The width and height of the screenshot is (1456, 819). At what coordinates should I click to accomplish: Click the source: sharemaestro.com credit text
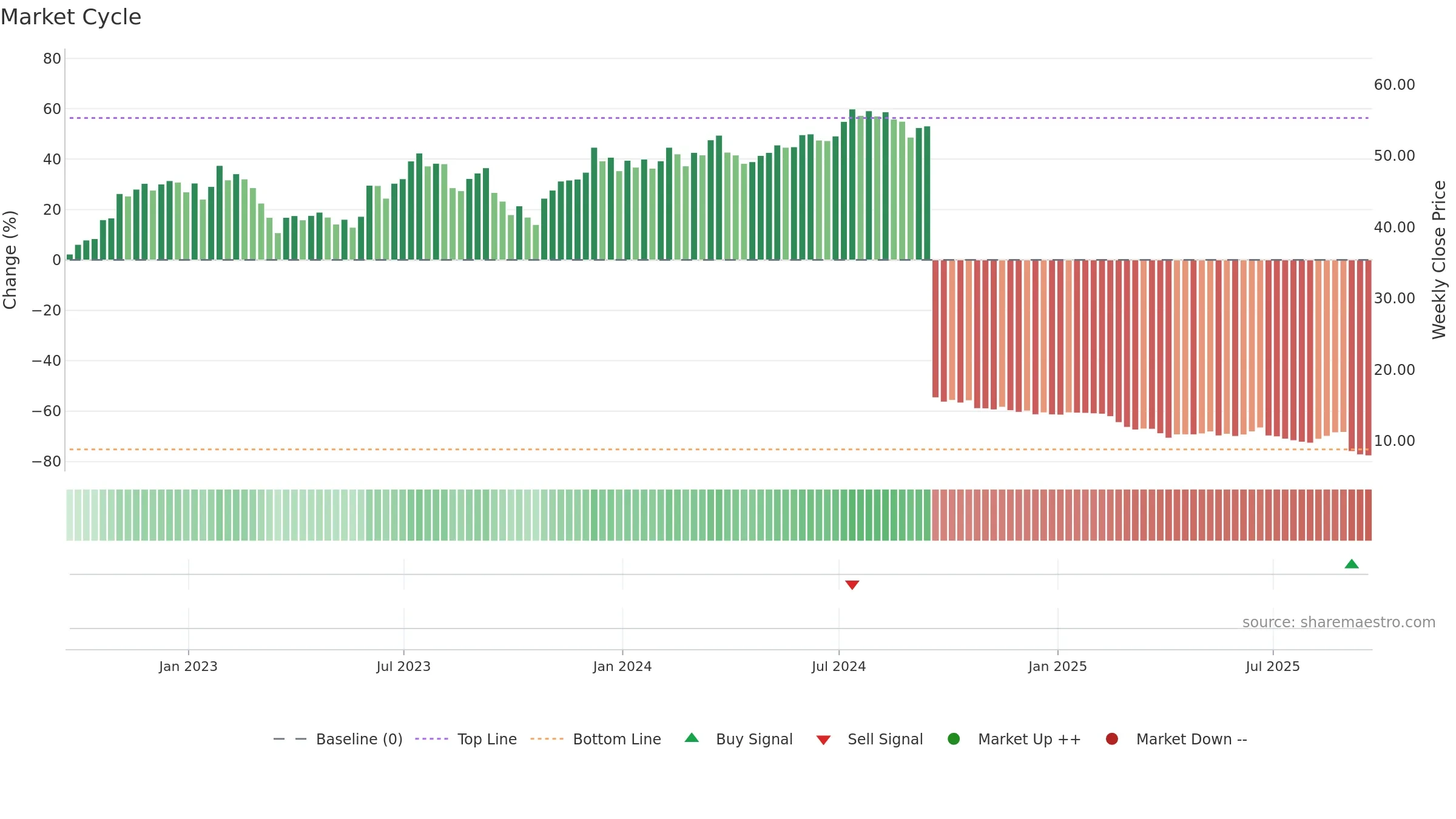[1339, 622]
